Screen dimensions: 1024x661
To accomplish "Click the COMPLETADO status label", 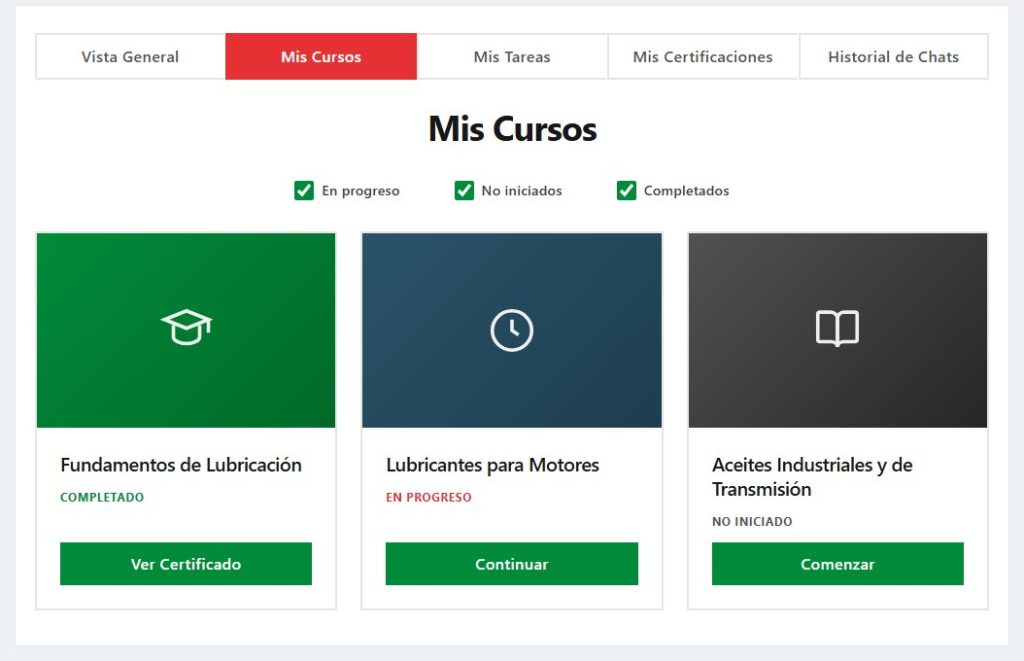I will (102, 497).
